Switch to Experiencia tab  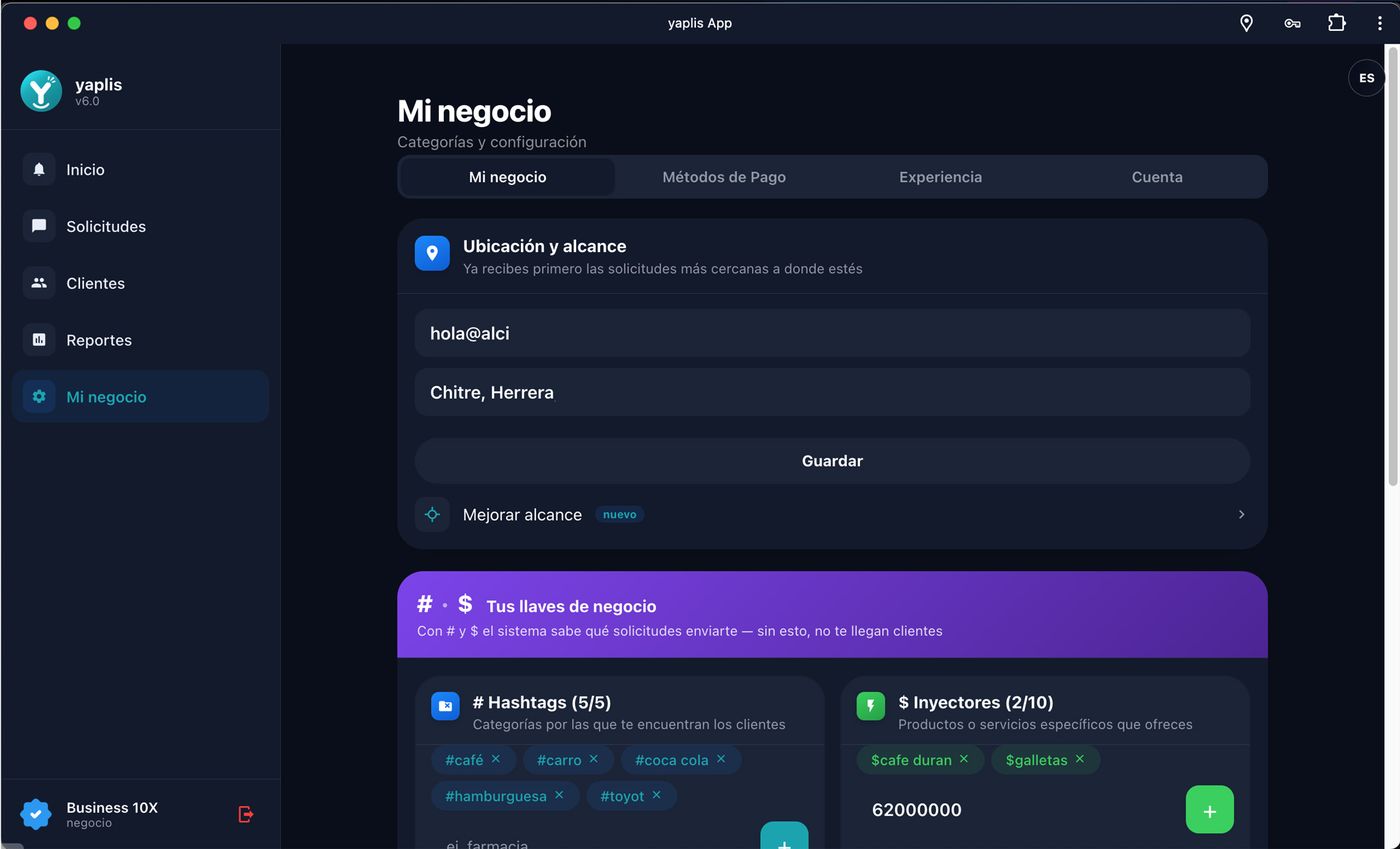(940, 177)
